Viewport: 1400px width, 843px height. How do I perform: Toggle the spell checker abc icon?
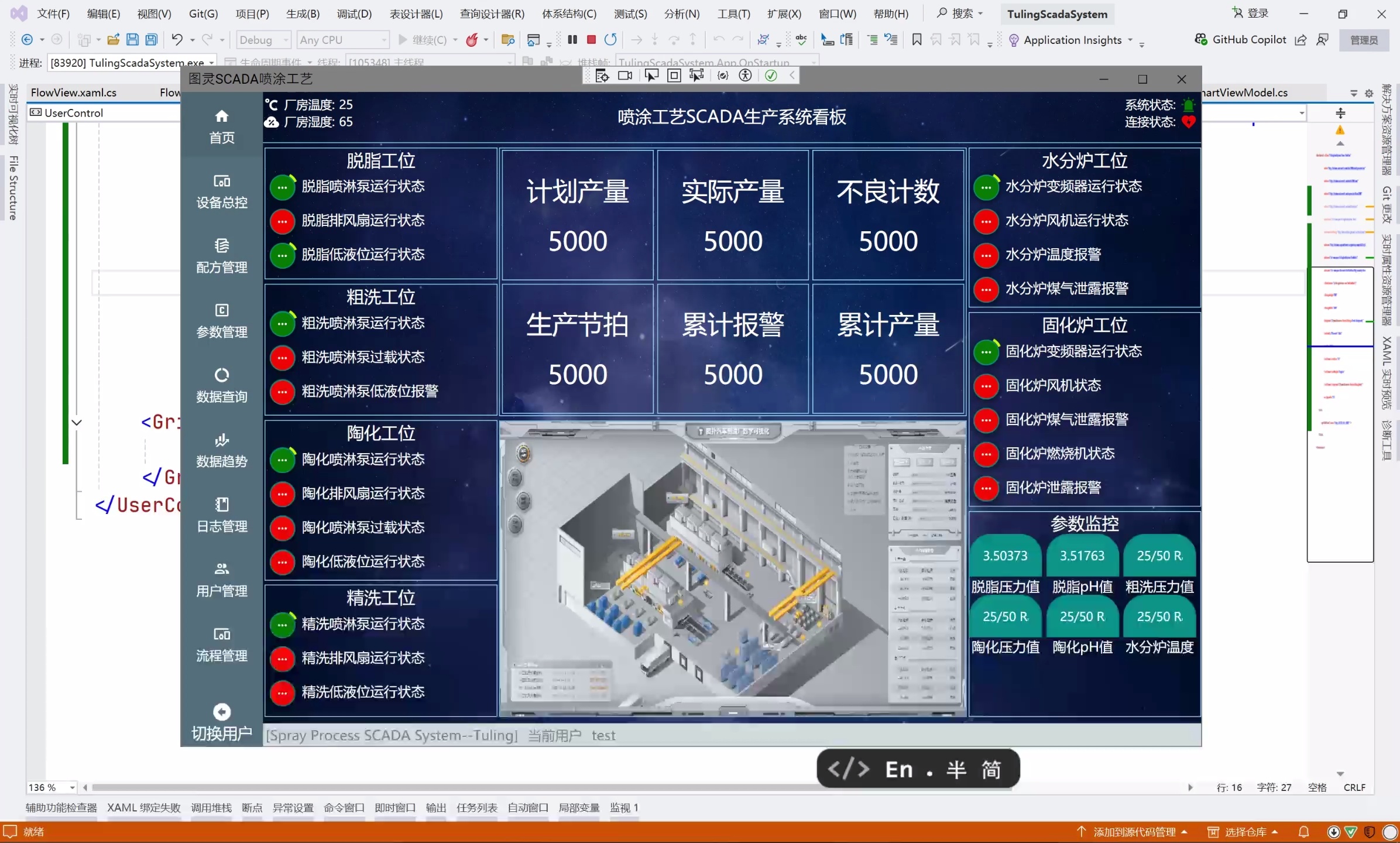[x=801, y=40]
